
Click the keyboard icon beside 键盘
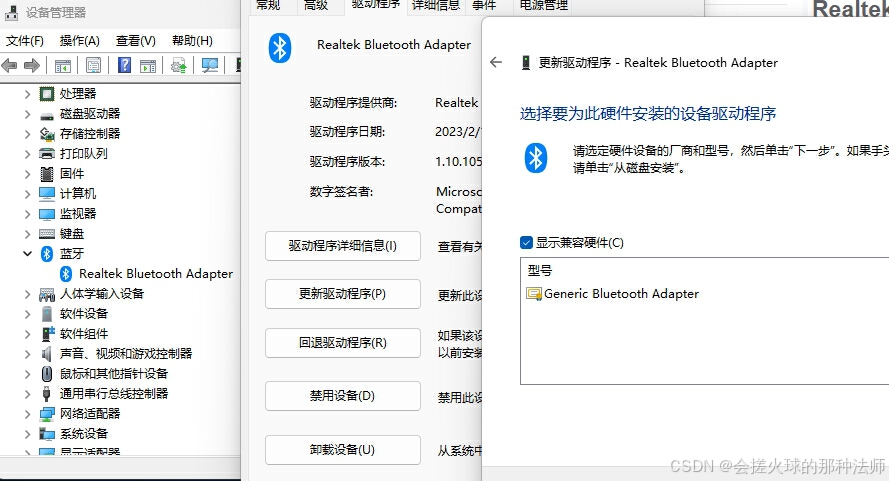coord(47,234)
